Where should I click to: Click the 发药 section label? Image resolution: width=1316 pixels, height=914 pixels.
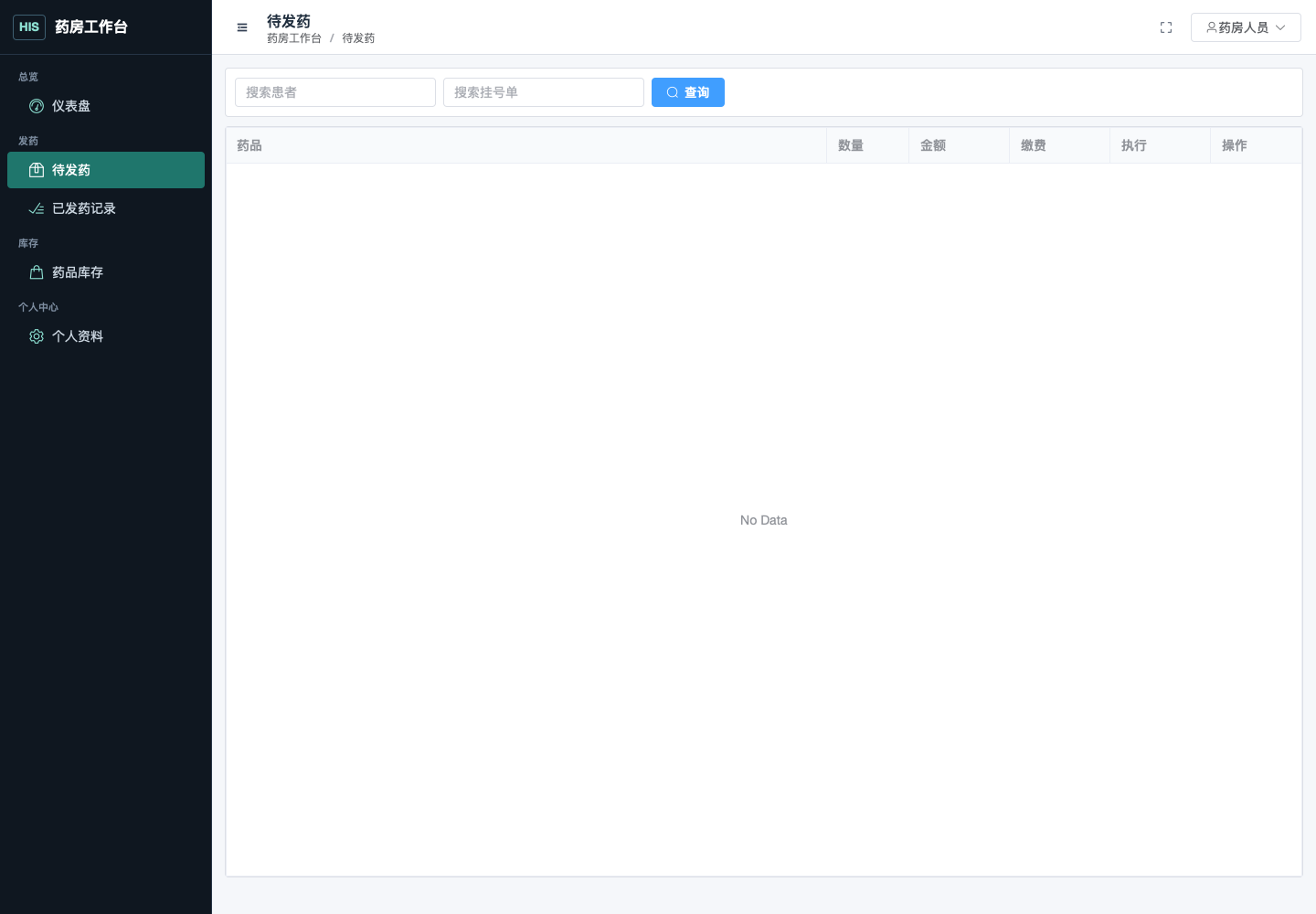pos(28,141)
